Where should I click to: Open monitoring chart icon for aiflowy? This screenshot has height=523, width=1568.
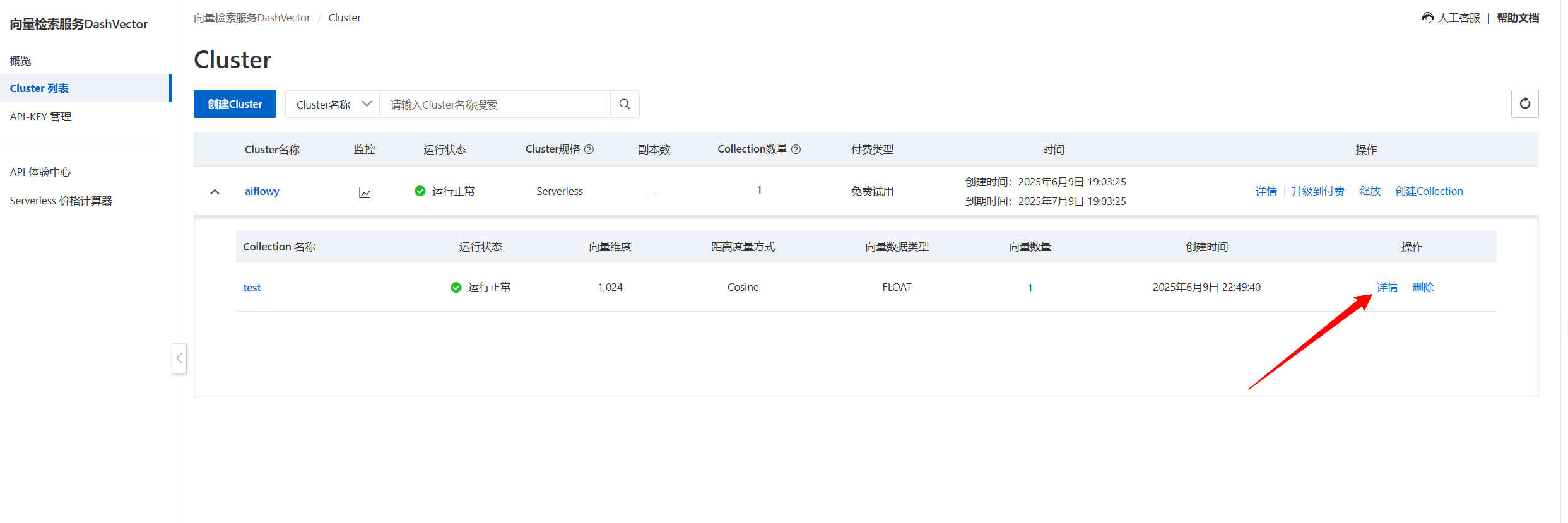pos(365,192)
